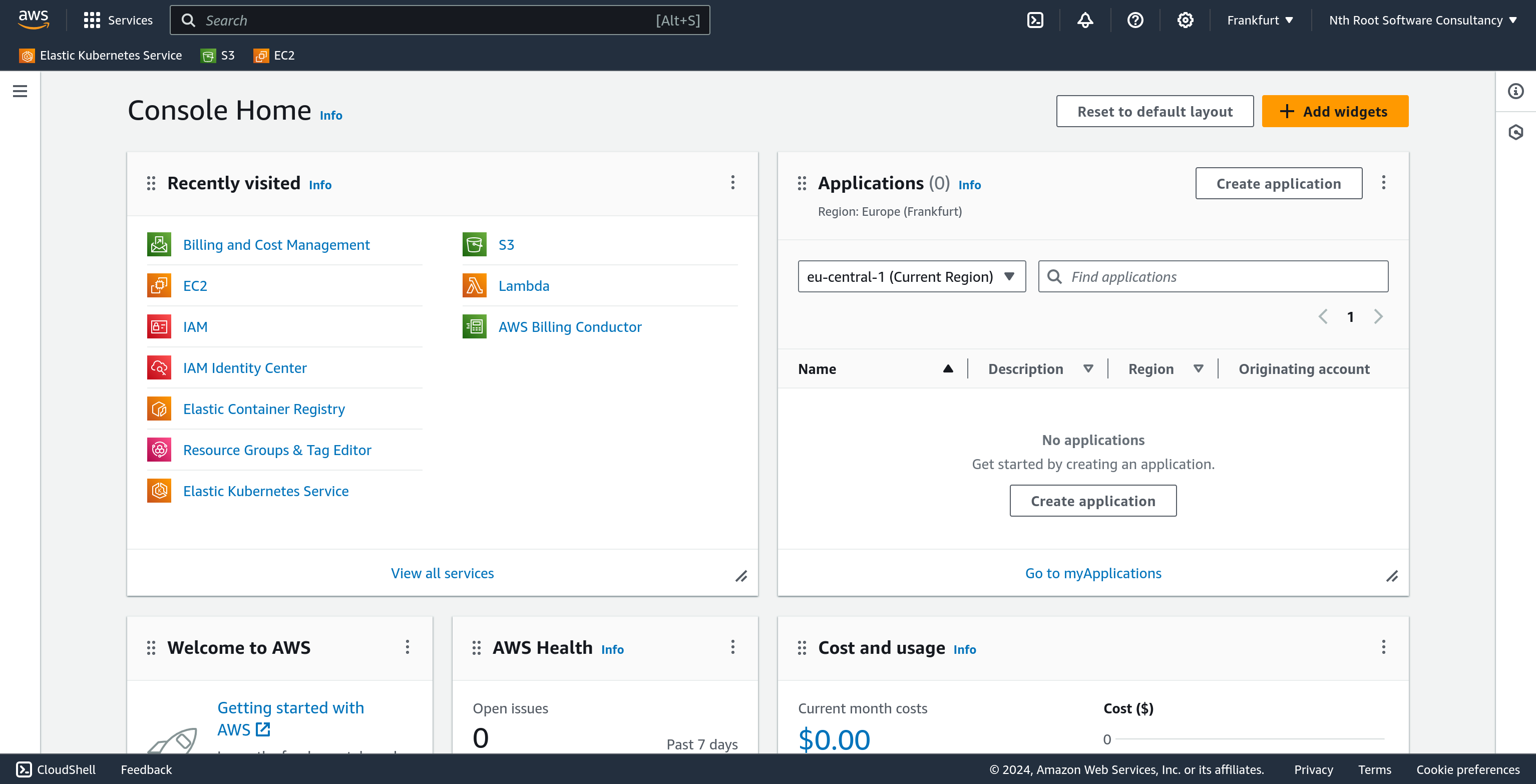Click the Description column filter toggle

[1090, 368]
